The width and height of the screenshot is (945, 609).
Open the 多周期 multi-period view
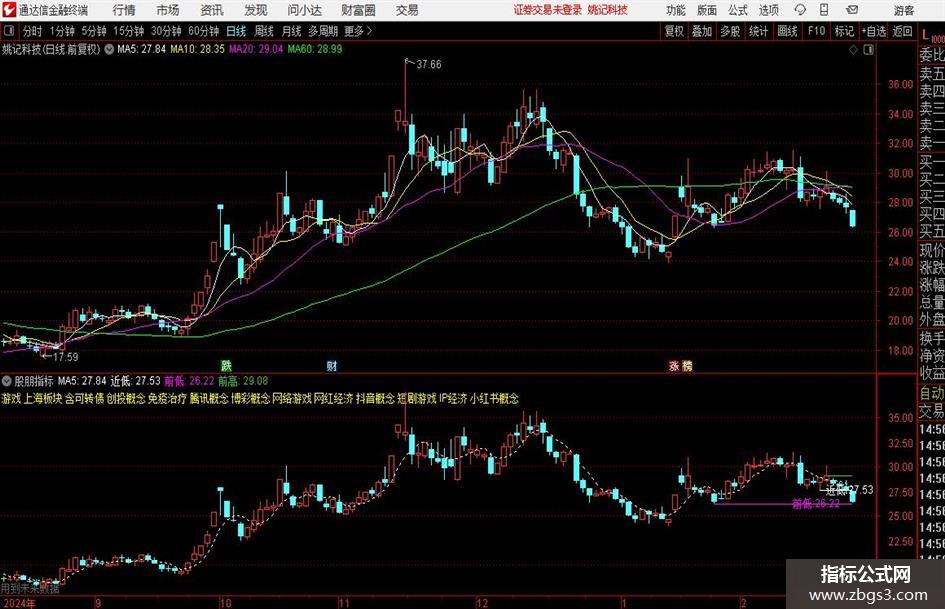pos(323,31)
